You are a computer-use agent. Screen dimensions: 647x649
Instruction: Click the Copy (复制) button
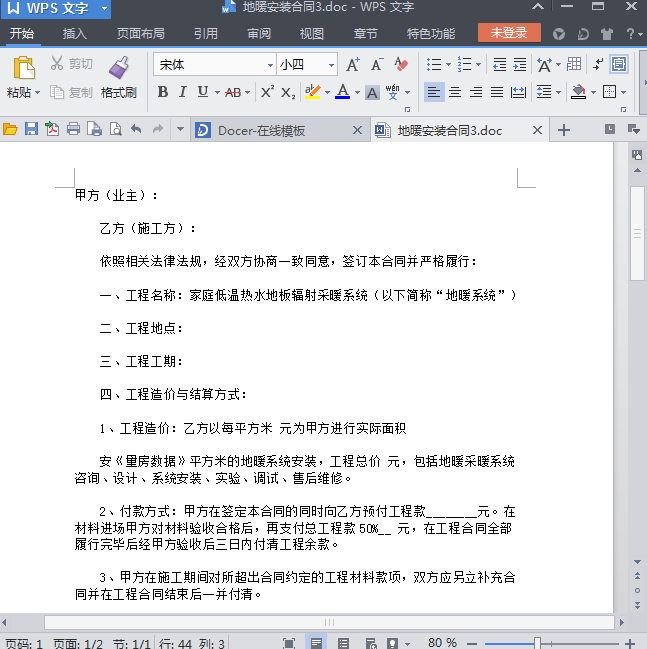coord(71,92)
